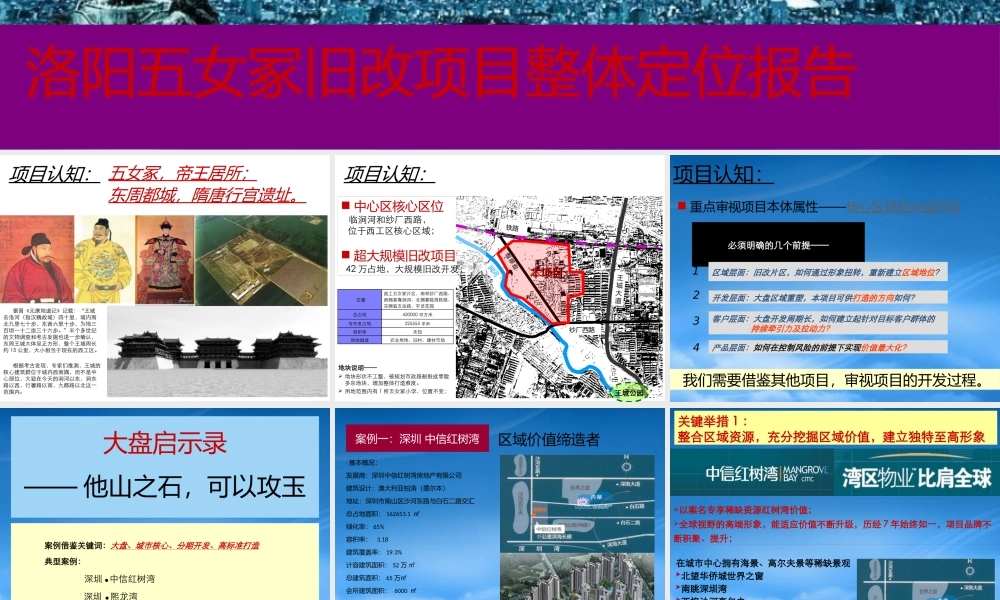Open the 关键举措1 slide

(x=835, y=504)
